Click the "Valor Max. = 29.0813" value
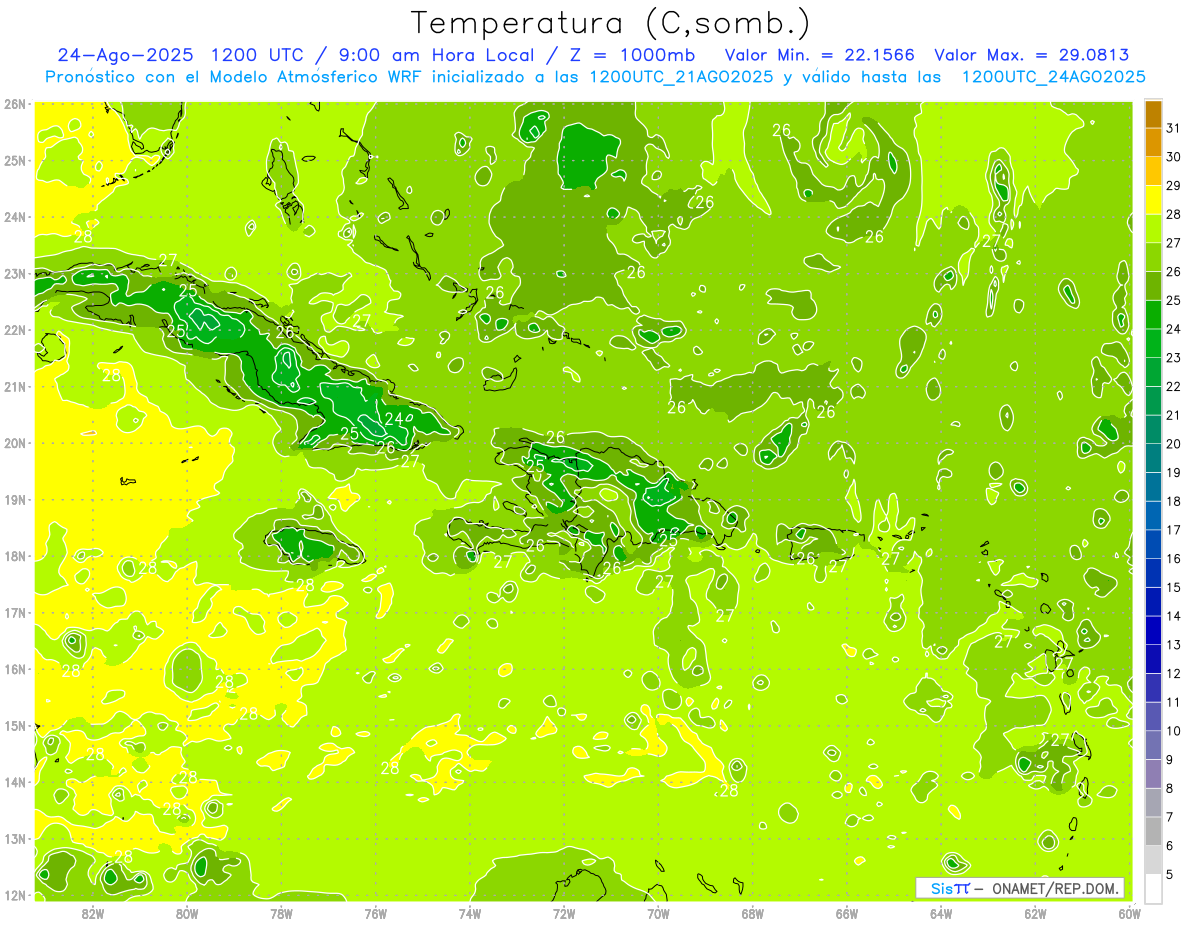Screen dimensions: 1200x927 point(1031,55)
